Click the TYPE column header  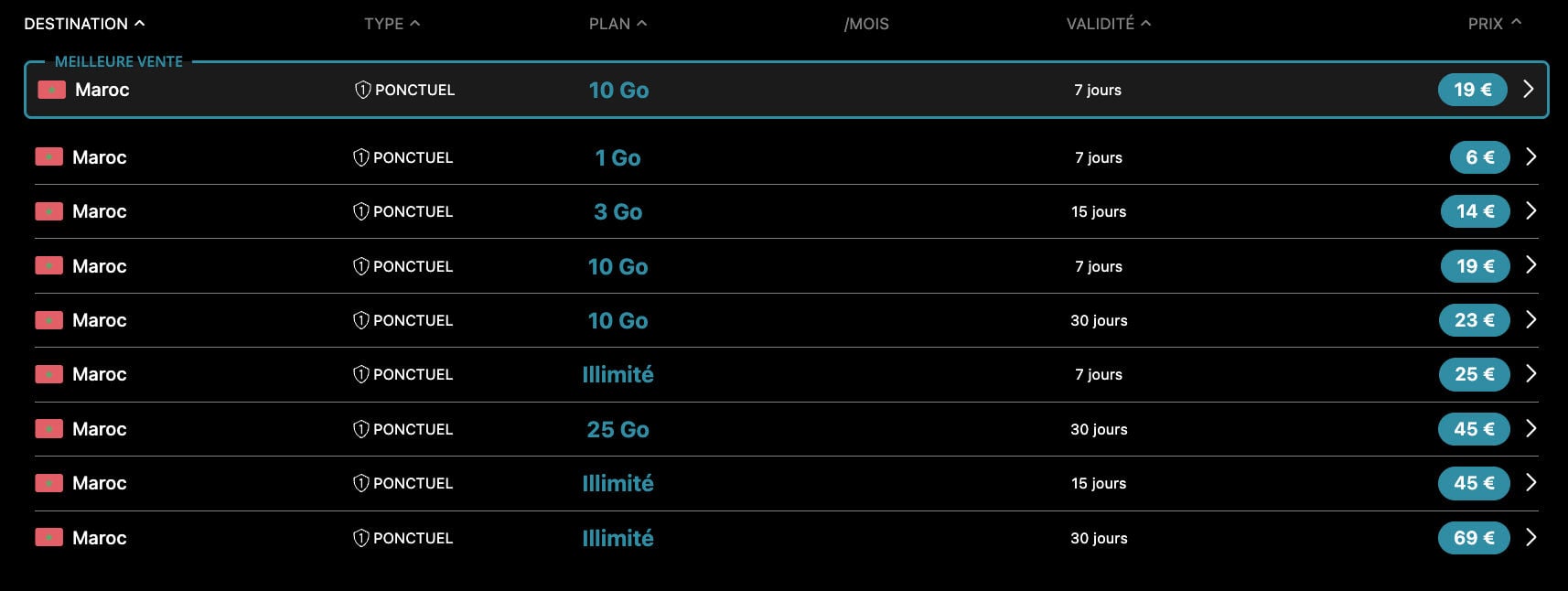tap(383, 24)
